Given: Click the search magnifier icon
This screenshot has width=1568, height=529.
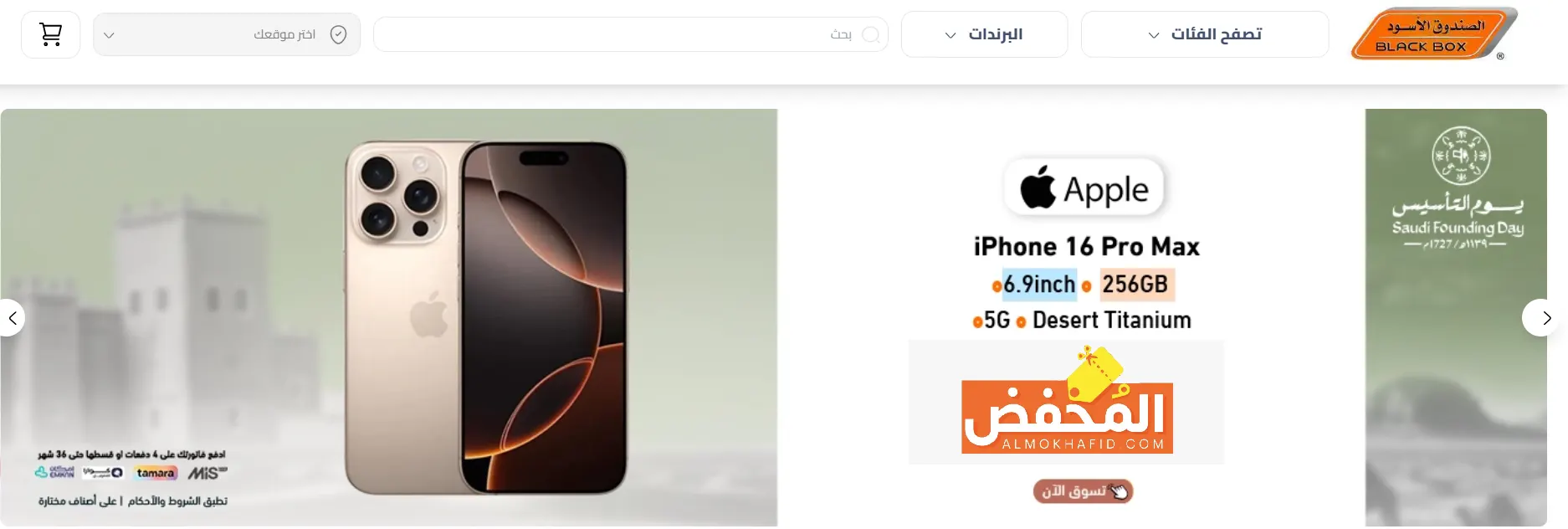Looking at the screenshot, I should coord(871,34).
